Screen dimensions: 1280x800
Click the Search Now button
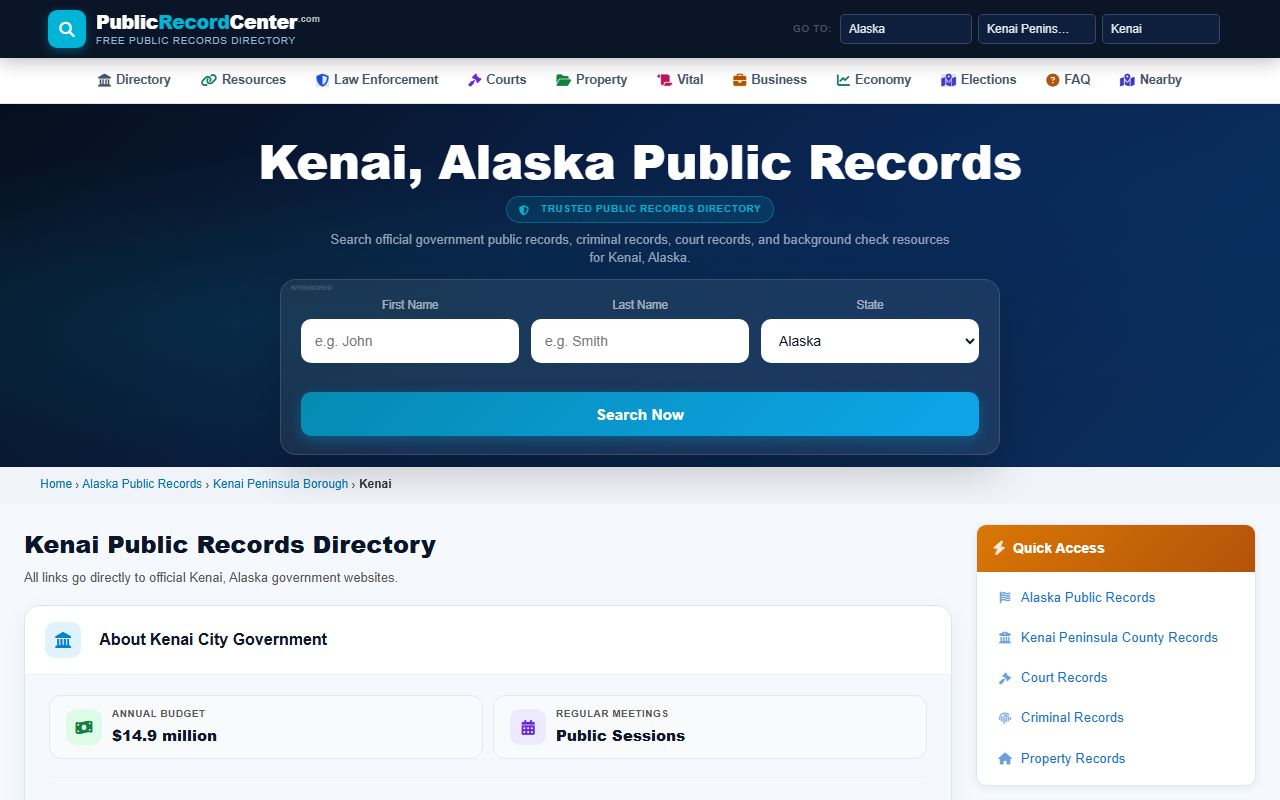click(640, 414)
